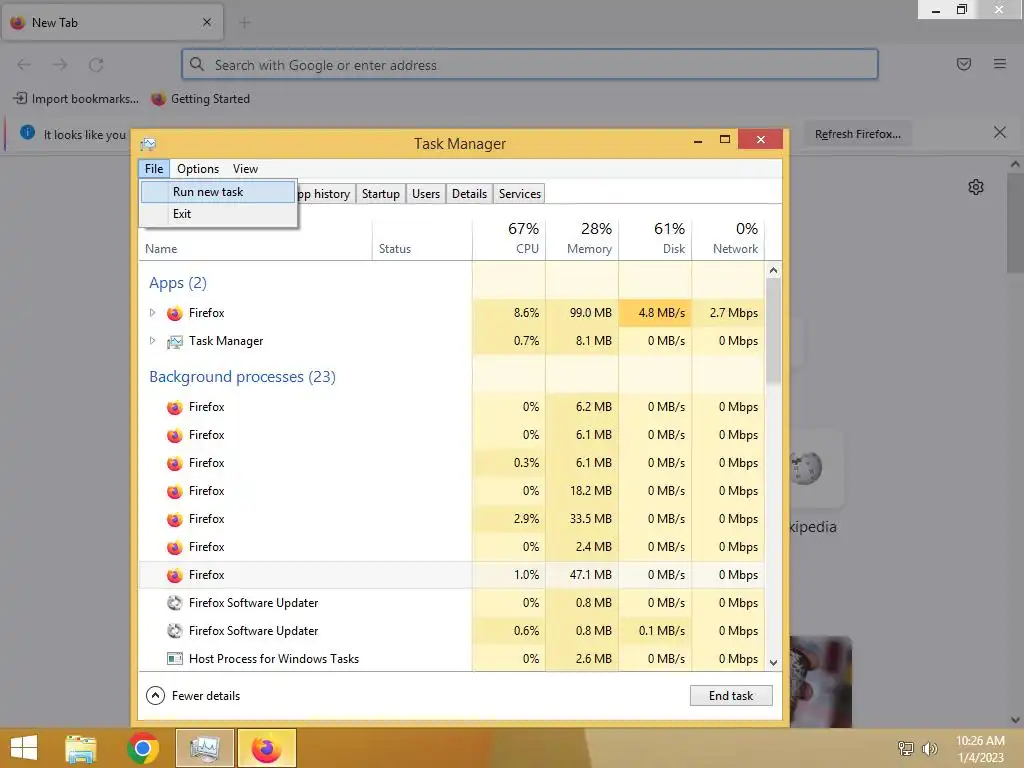The height and width of the screenshot is (768, 1024).
Task: Click the Firefox forward arrow button
Action: click(x=60, y=65)
